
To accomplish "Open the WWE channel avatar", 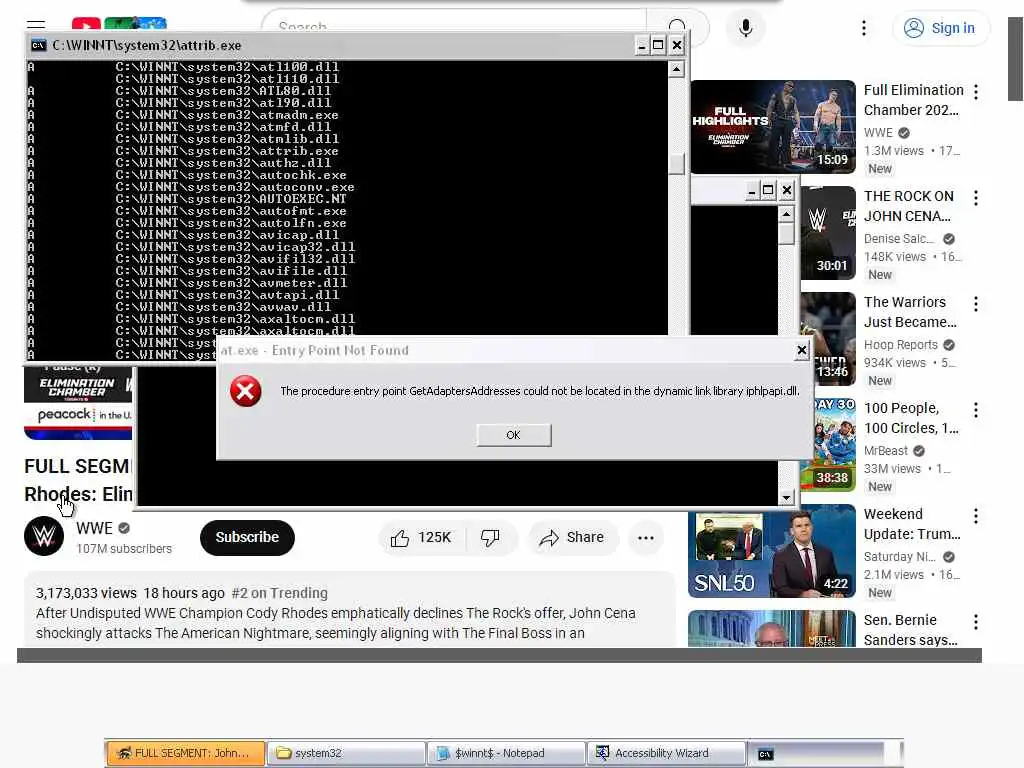I will pos(44,536).
